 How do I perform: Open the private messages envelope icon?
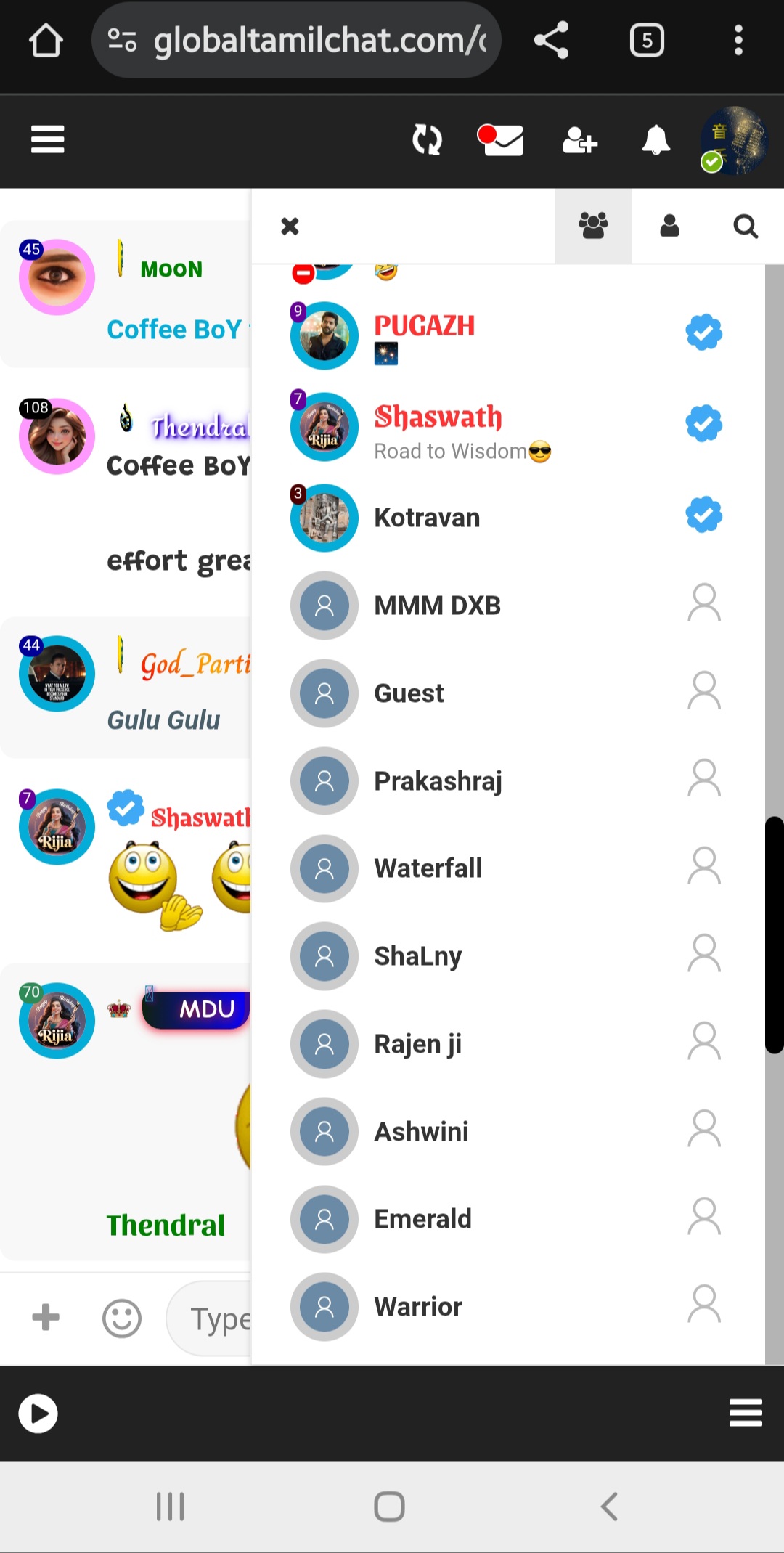click(501, 140)
